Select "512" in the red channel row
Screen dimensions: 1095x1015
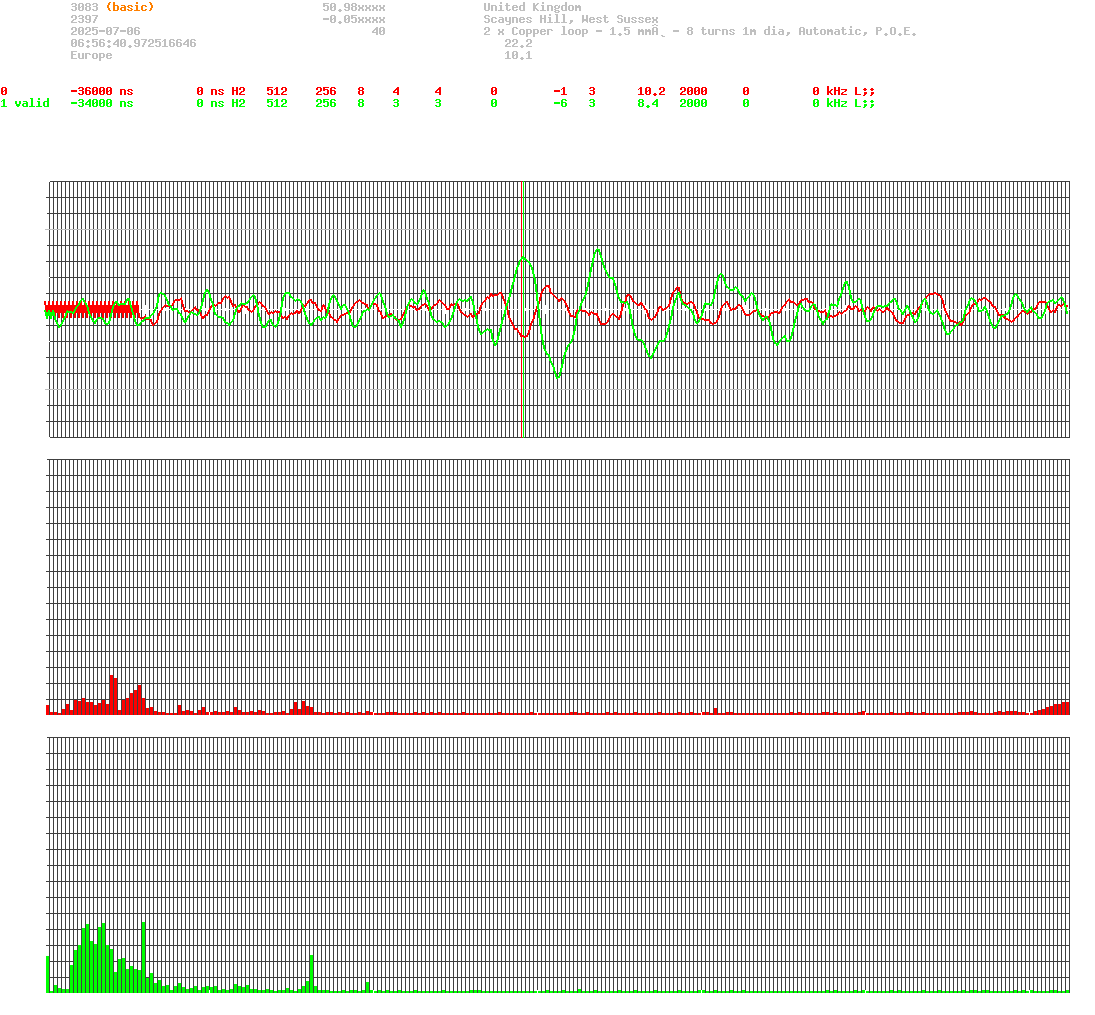click(x=277, y=92)
